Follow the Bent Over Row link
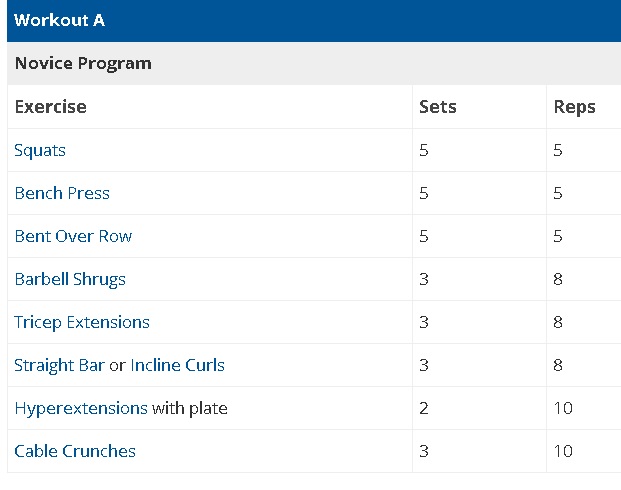The height and width of the screenshot is (490, 621). click(73, 236)
